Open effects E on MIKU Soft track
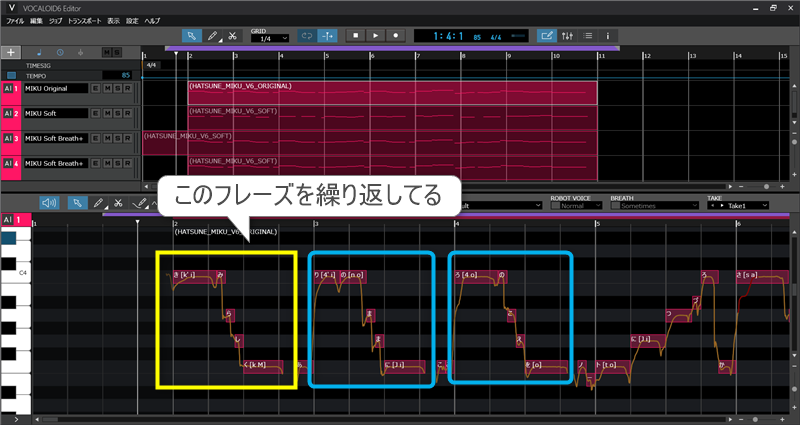Screen dimensions: 800x425 point(95,113)
